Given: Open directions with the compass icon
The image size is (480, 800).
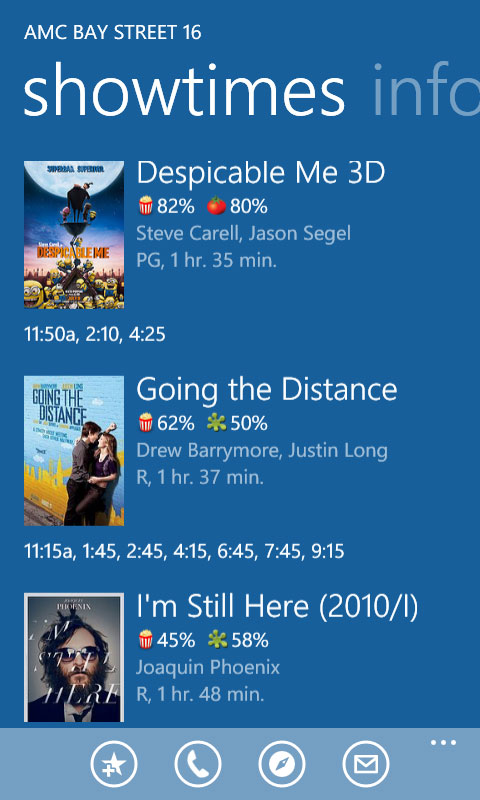Looking at the screenshot, I should (x=282, y=764).
